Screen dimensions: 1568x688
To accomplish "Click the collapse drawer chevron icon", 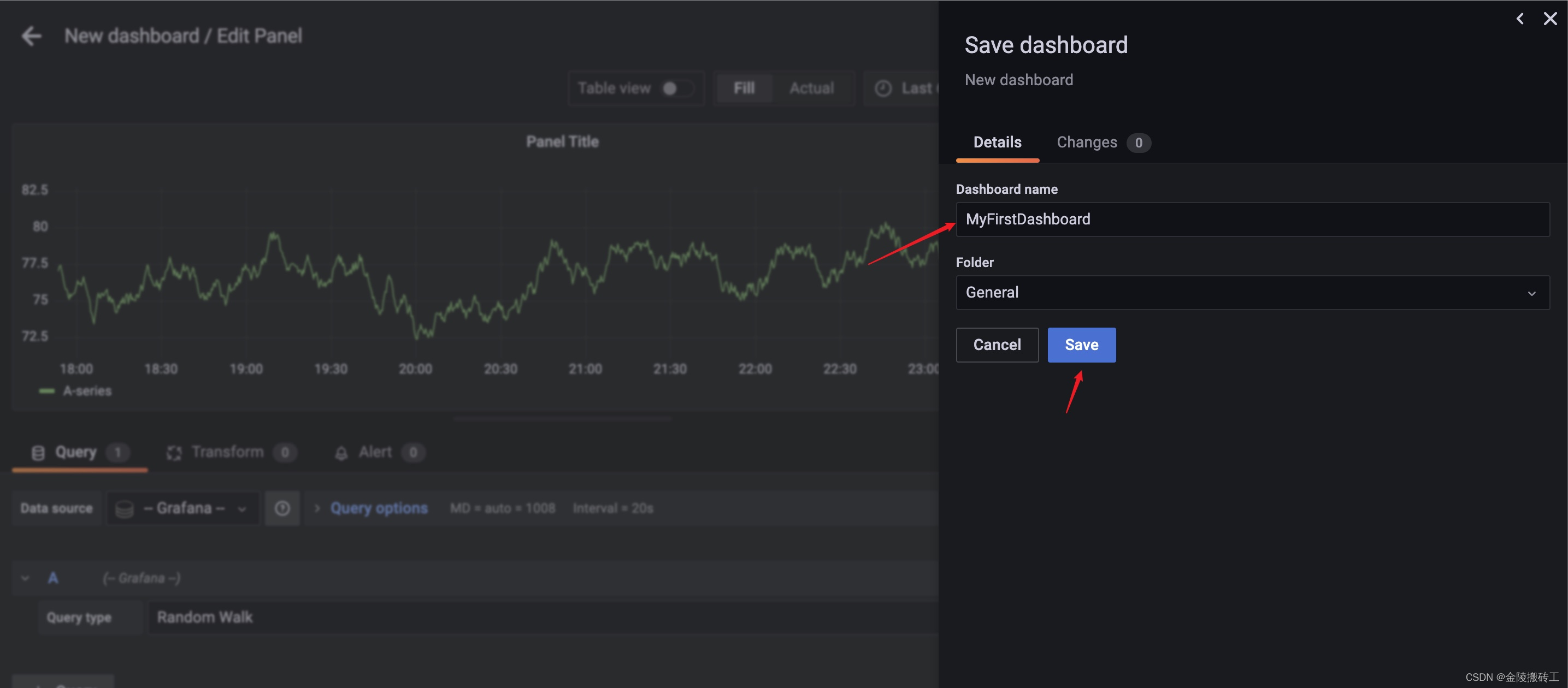I will (x=1519, y=19).
